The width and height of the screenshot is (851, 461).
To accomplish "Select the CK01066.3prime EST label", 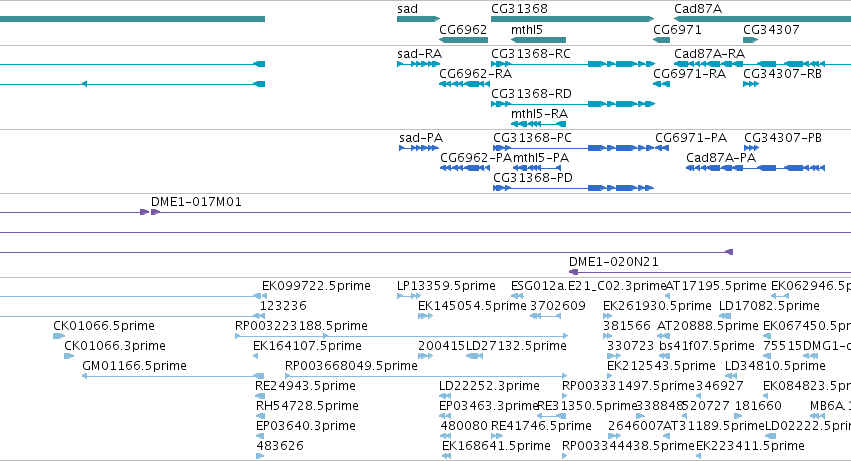I will pyautogui.click(x=115, y=346).
